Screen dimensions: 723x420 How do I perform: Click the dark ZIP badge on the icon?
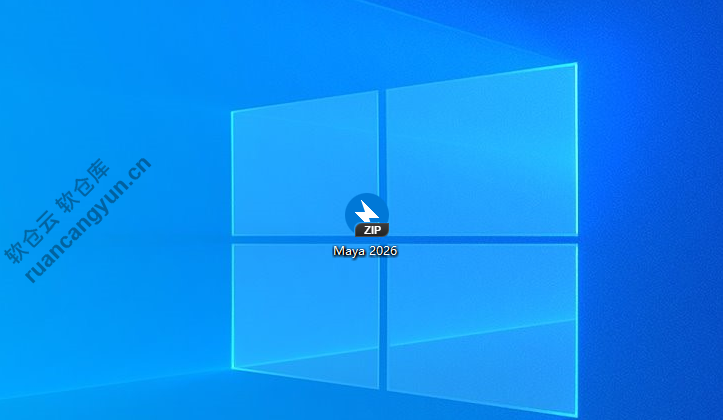[x=372, y=230]
